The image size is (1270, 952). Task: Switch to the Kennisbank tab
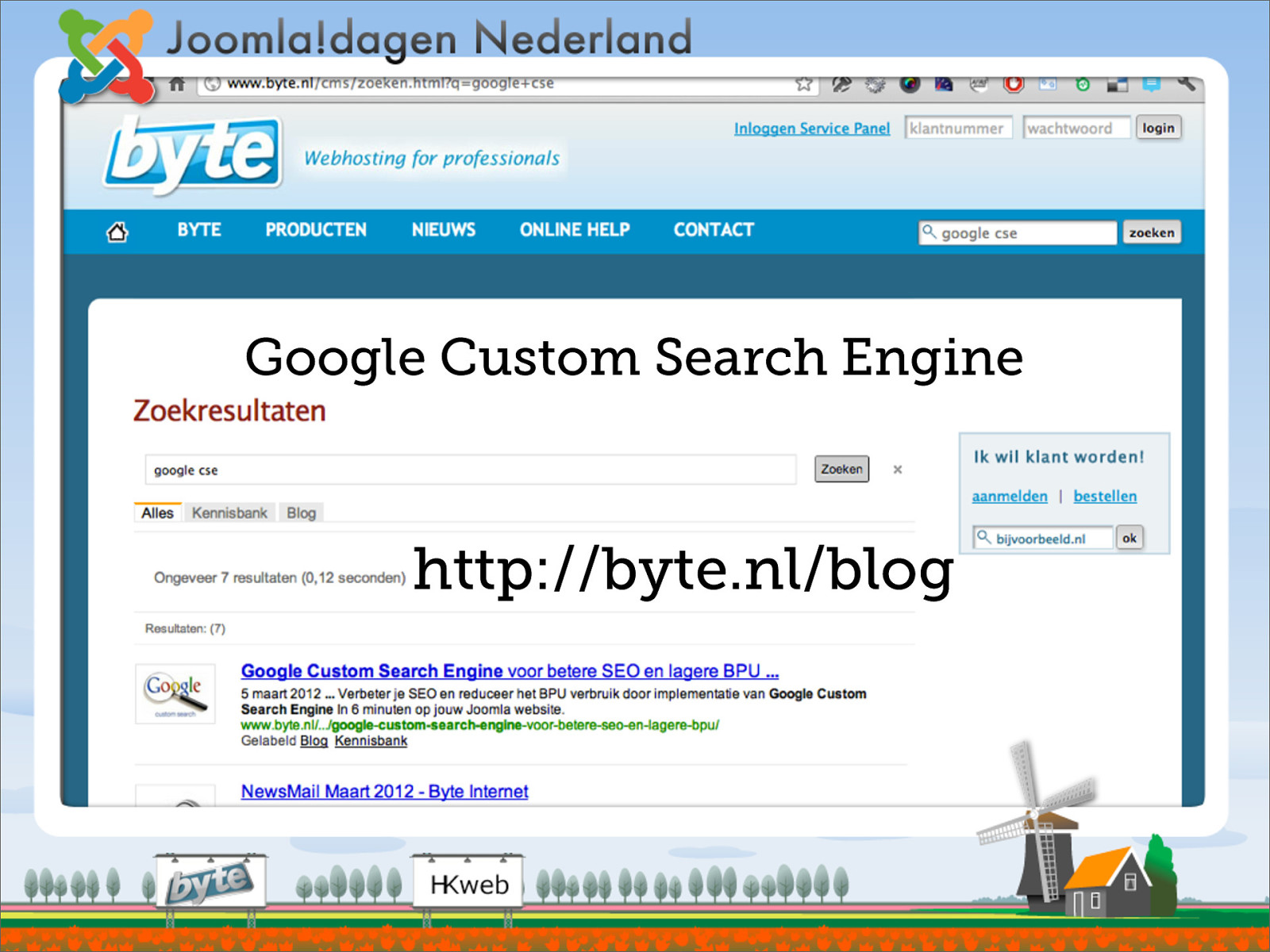[x=229, y=512]
